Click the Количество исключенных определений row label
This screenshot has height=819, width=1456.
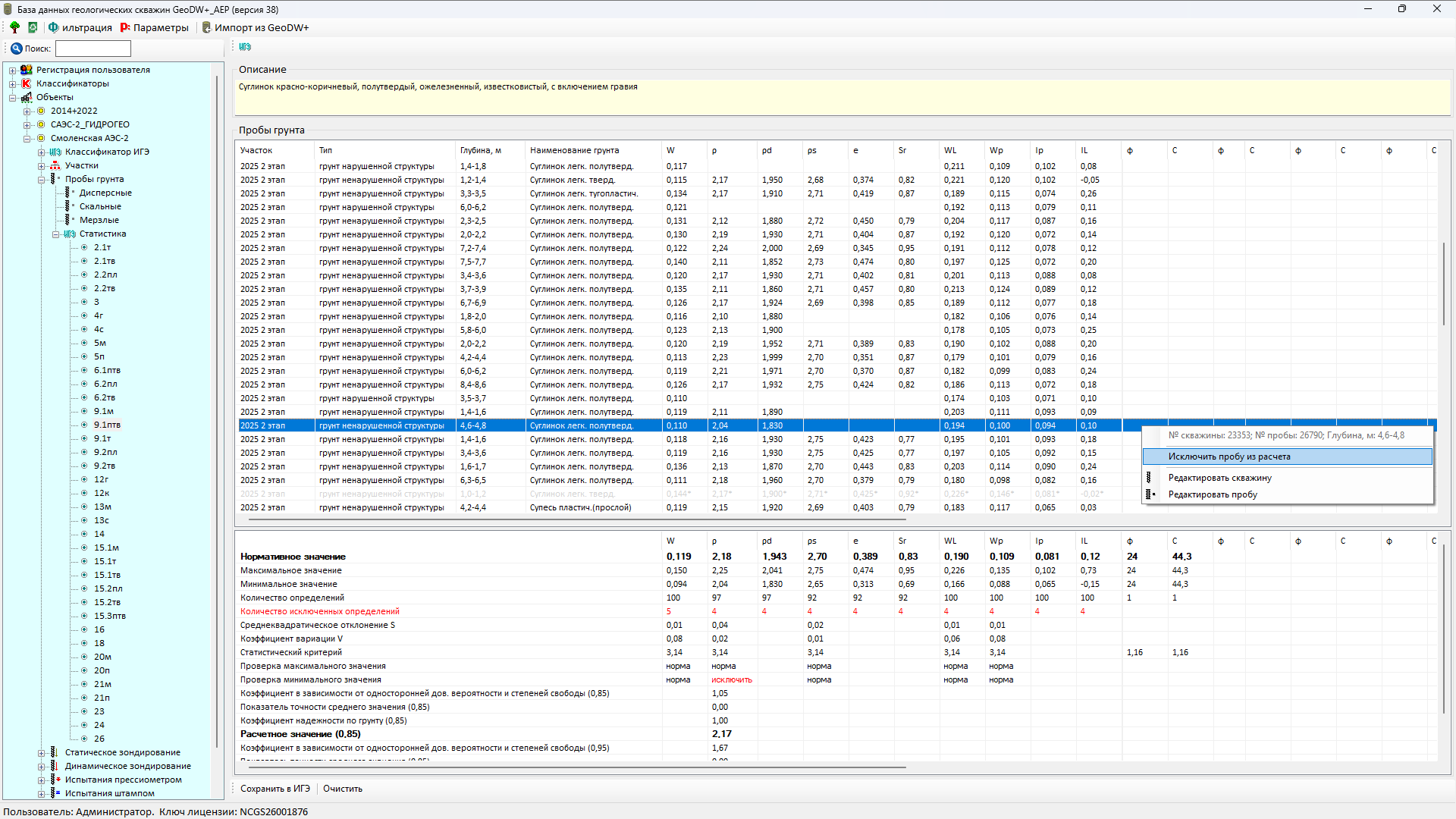click(x=320, y=611)
